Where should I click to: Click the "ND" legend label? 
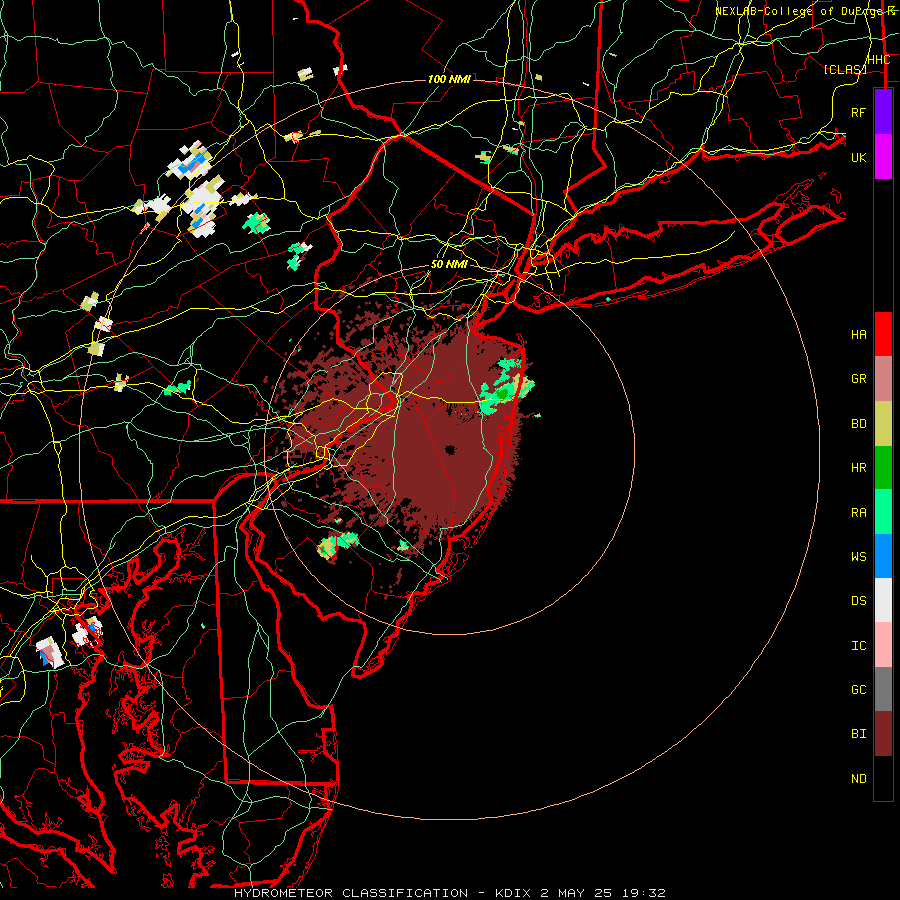click(x=858, y=779)
